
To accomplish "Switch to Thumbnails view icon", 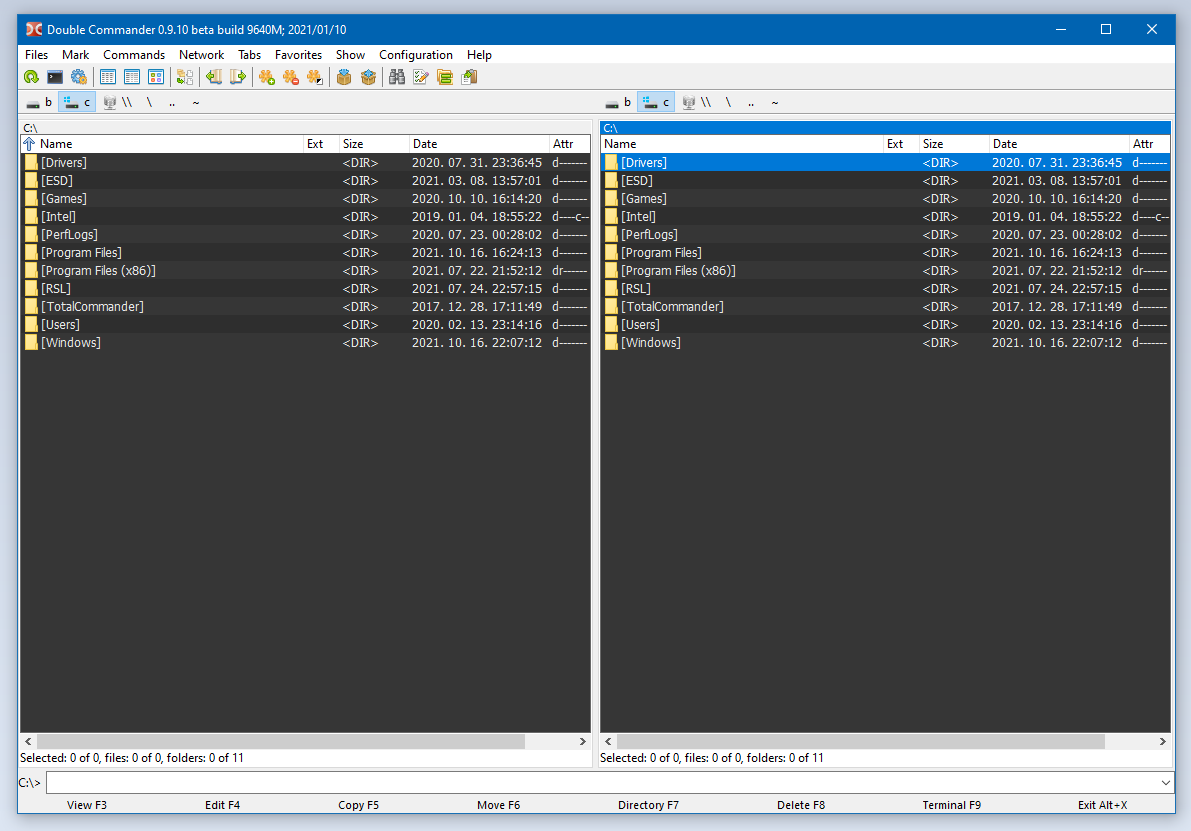I will coord(156,77).
